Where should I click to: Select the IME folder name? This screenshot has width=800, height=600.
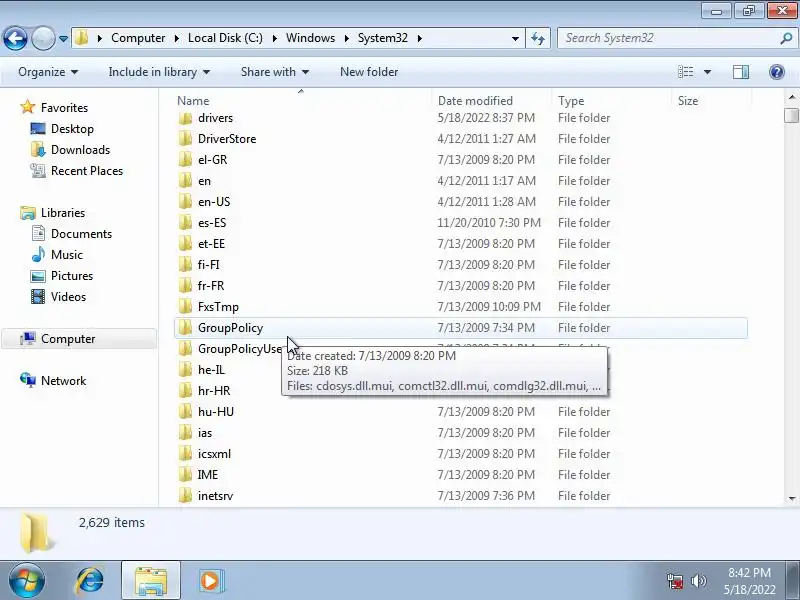[x=208, y=474]
